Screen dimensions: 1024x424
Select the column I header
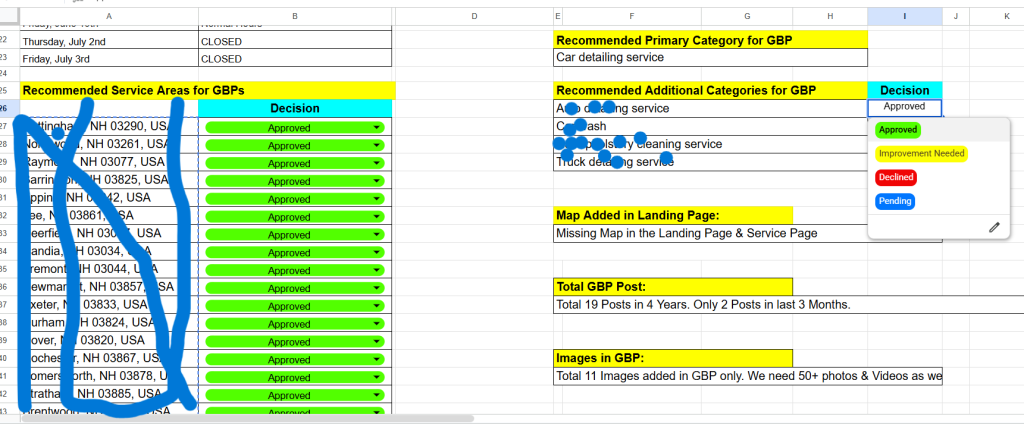(x=904, y=16)
